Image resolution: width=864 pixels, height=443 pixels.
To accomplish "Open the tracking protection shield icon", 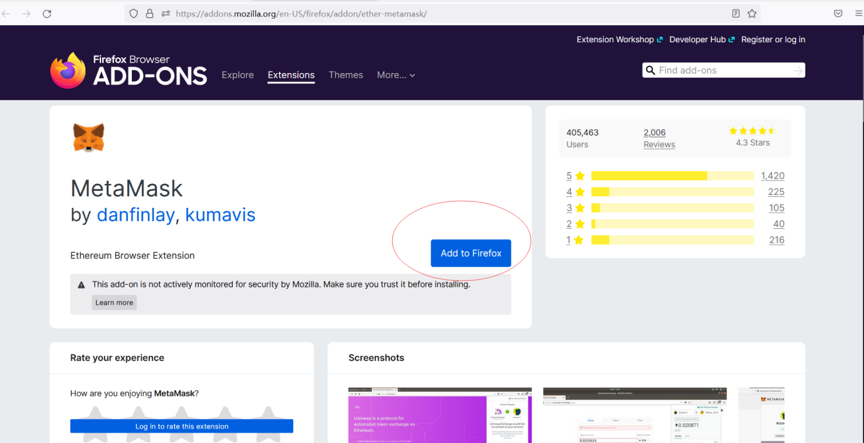I will [x=133, y=14].
